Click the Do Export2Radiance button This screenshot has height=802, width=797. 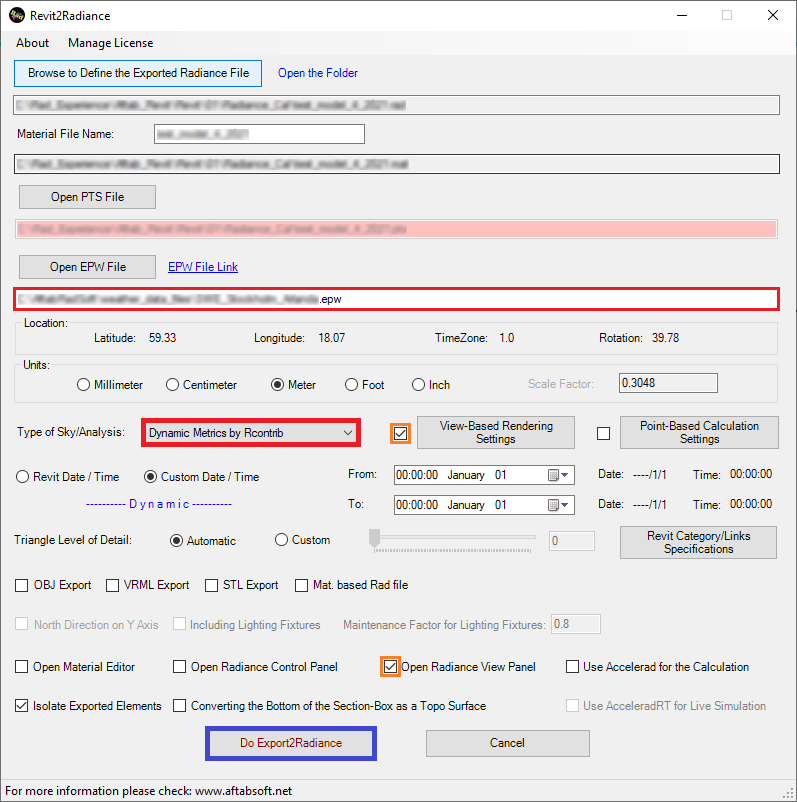pos(291,743)
